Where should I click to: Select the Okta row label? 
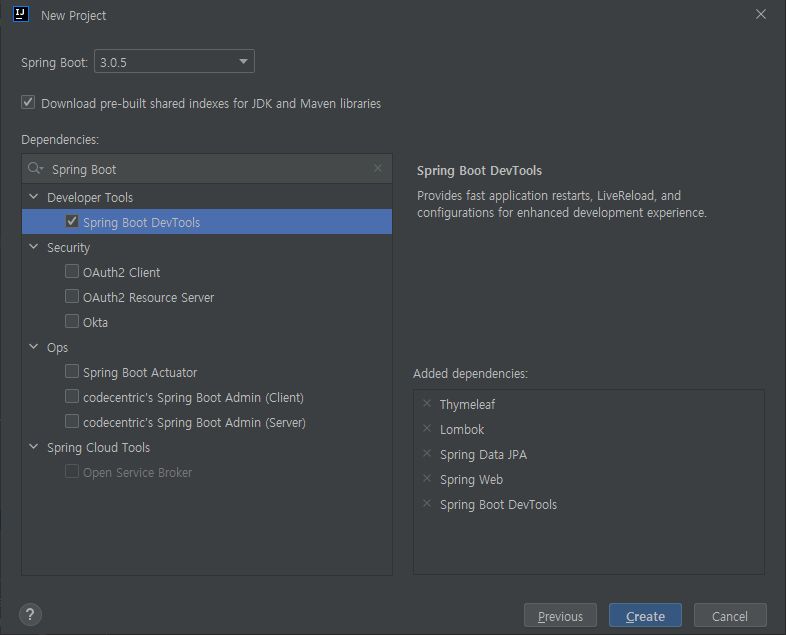95,323
